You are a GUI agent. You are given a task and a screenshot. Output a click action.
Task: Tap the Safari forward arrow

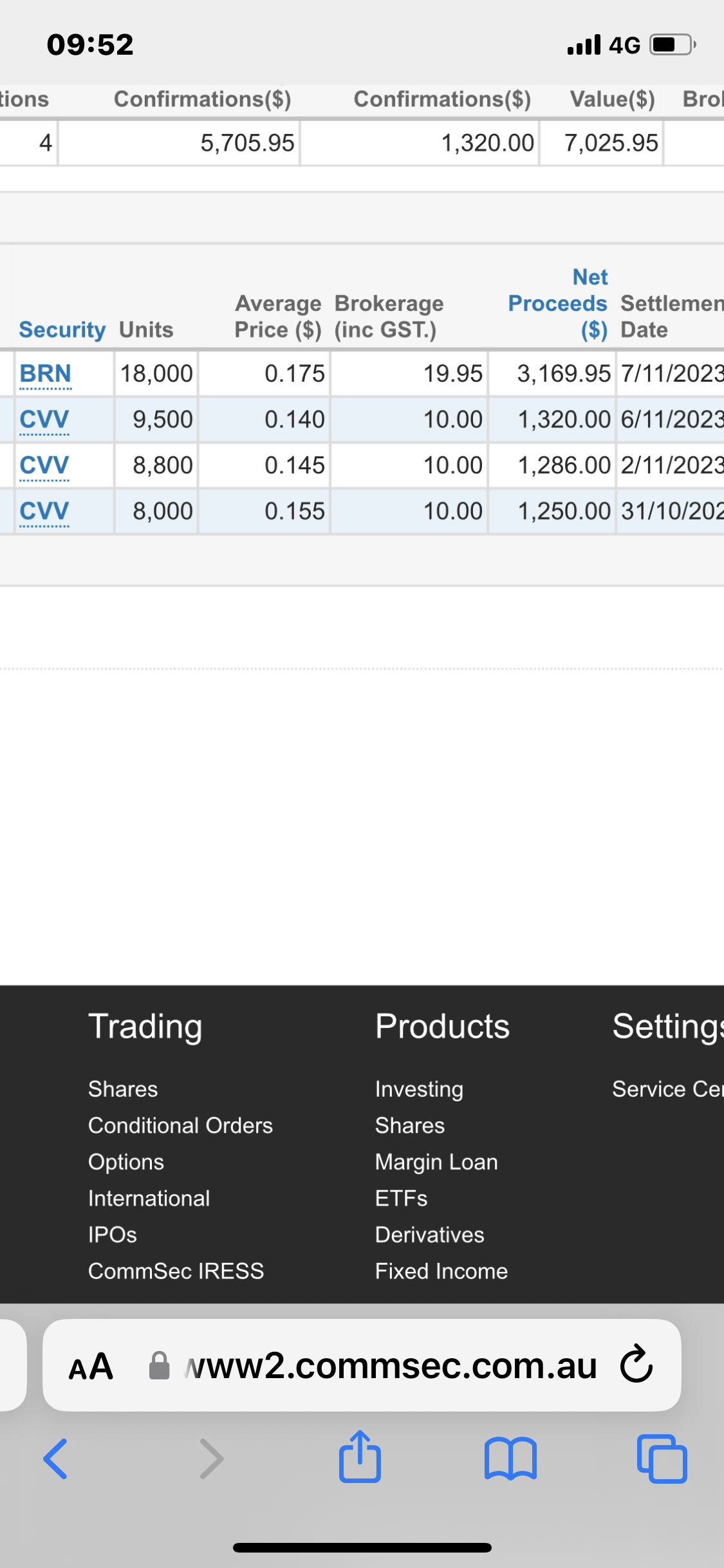(212, 1459)
